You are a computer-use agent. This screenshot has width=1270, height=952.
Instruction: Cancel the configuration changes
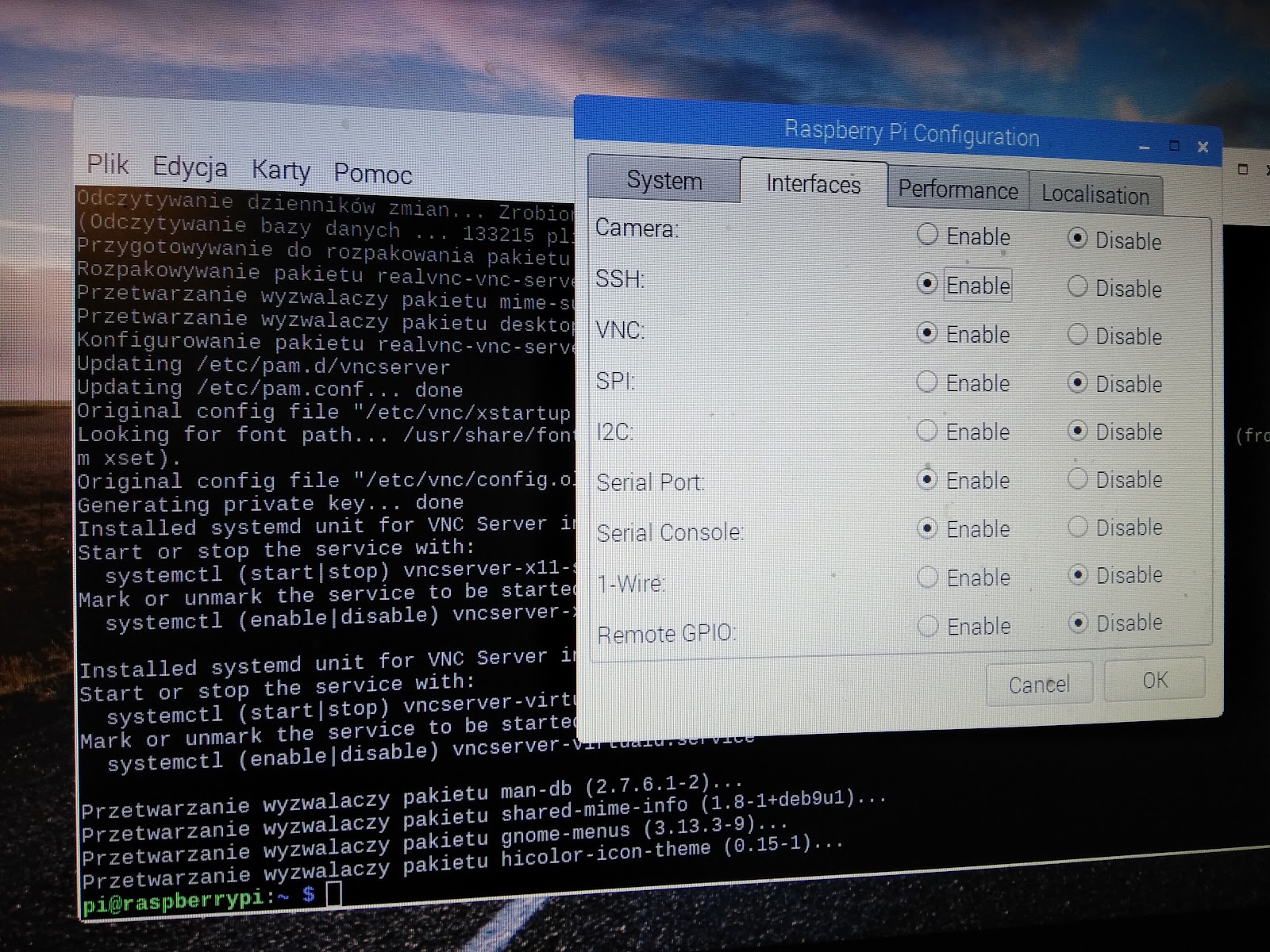pyautogui.click(x=1039, y=684)
